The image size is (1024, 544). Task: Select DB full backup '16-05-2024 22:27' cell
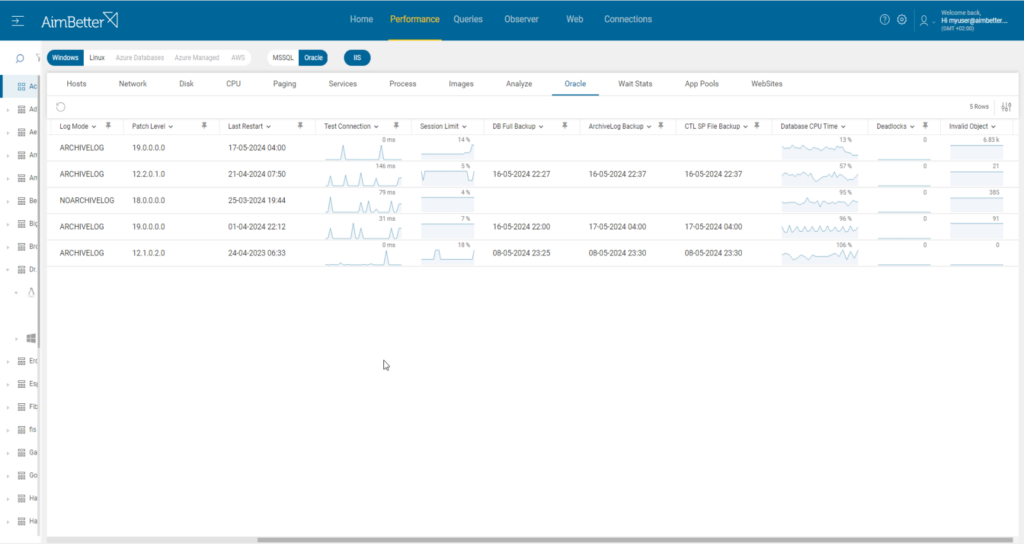tap(521, 174)
